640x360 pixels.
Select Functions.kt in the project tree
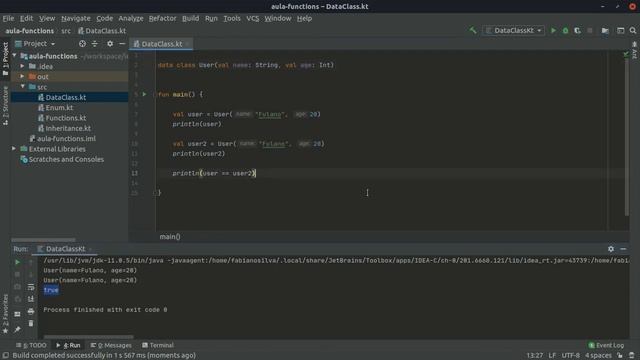click(65, 118)
